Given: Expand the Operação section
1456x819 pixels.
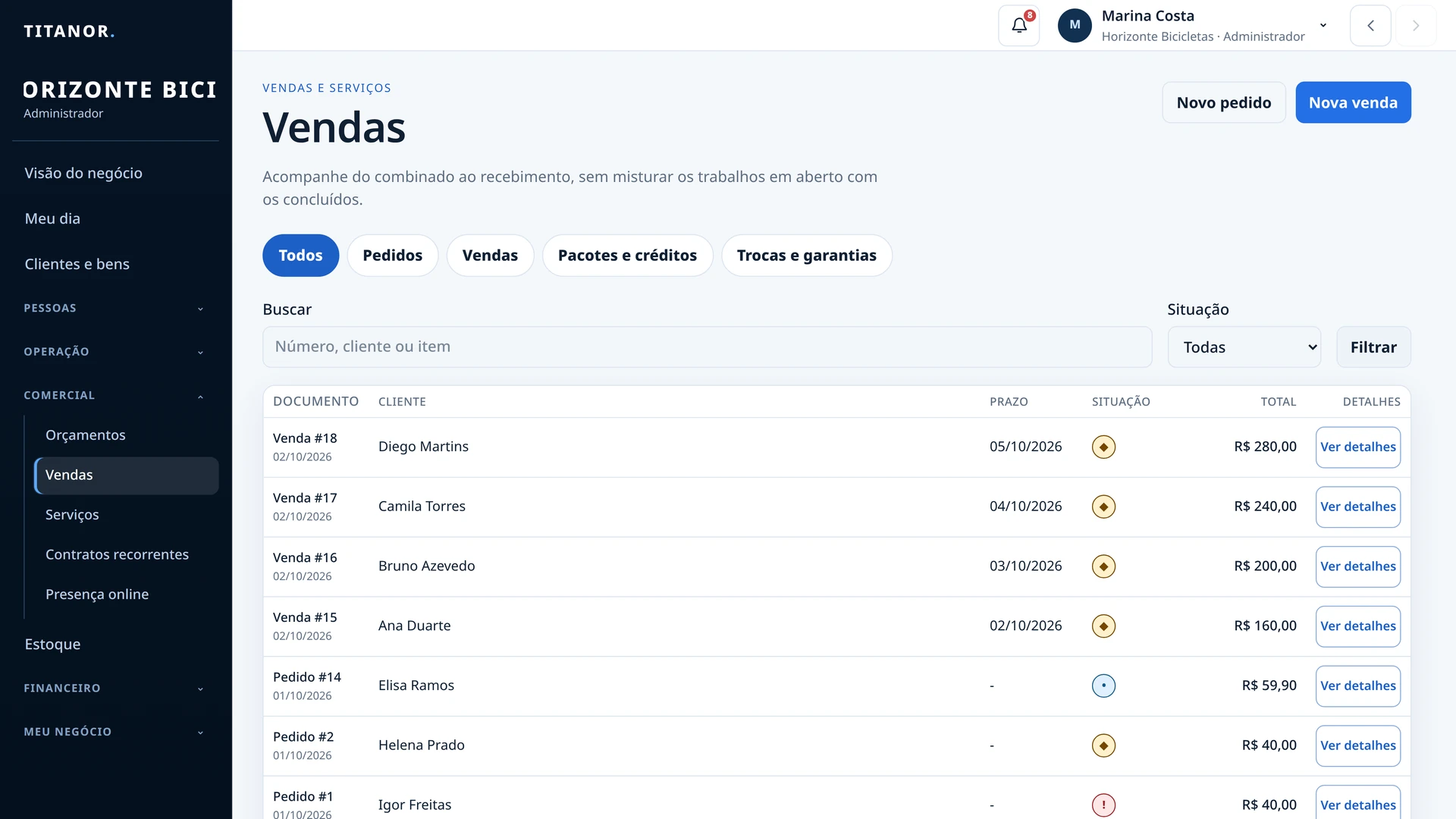Looking at the screenshot, I should click(115, 352).
